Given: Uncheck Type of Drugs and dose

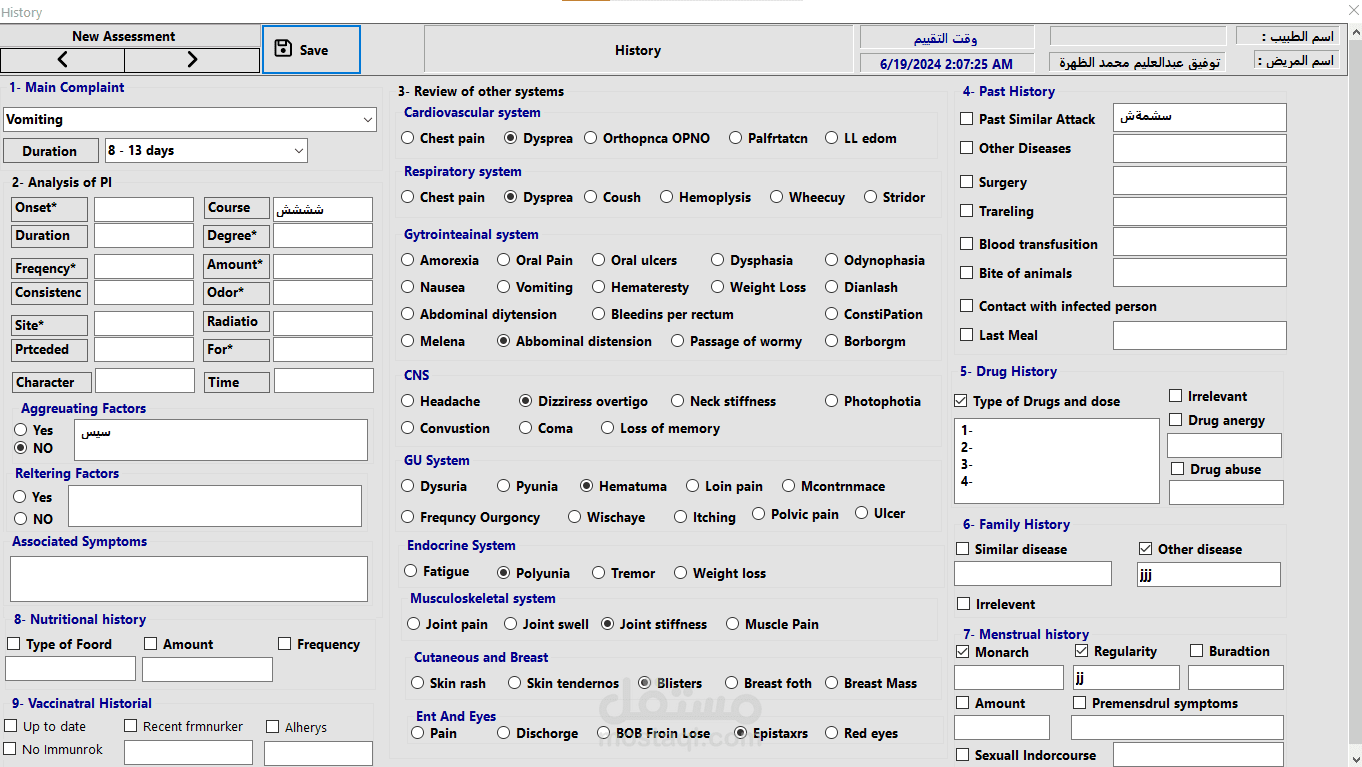Looking at the screenshot, I should (962, 401).
